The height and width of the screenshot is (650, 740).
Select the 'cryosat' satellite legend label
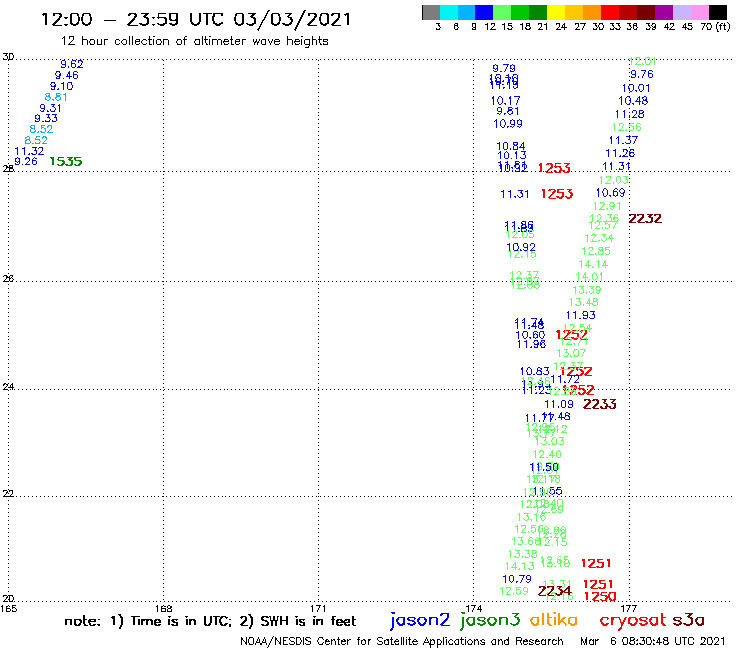pyautogui.click(x=633, y=620)
